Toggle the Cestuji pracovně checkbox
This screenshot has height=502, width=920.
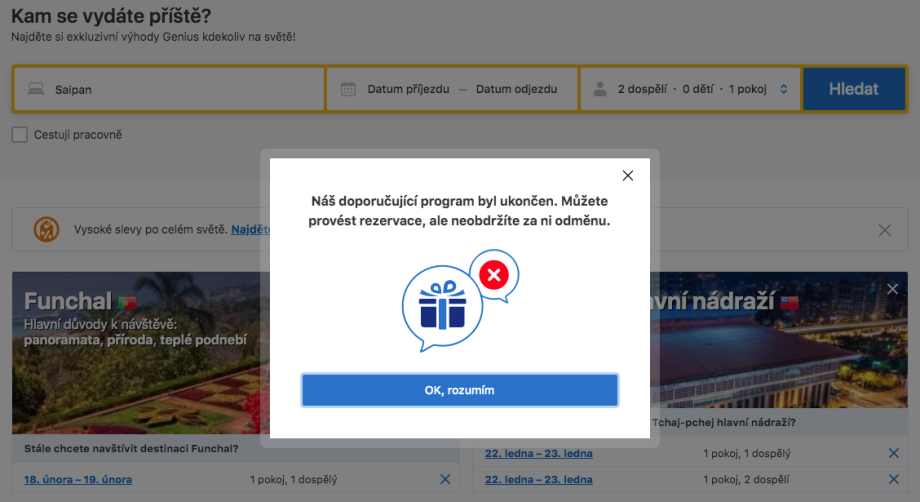coord(19,135)
